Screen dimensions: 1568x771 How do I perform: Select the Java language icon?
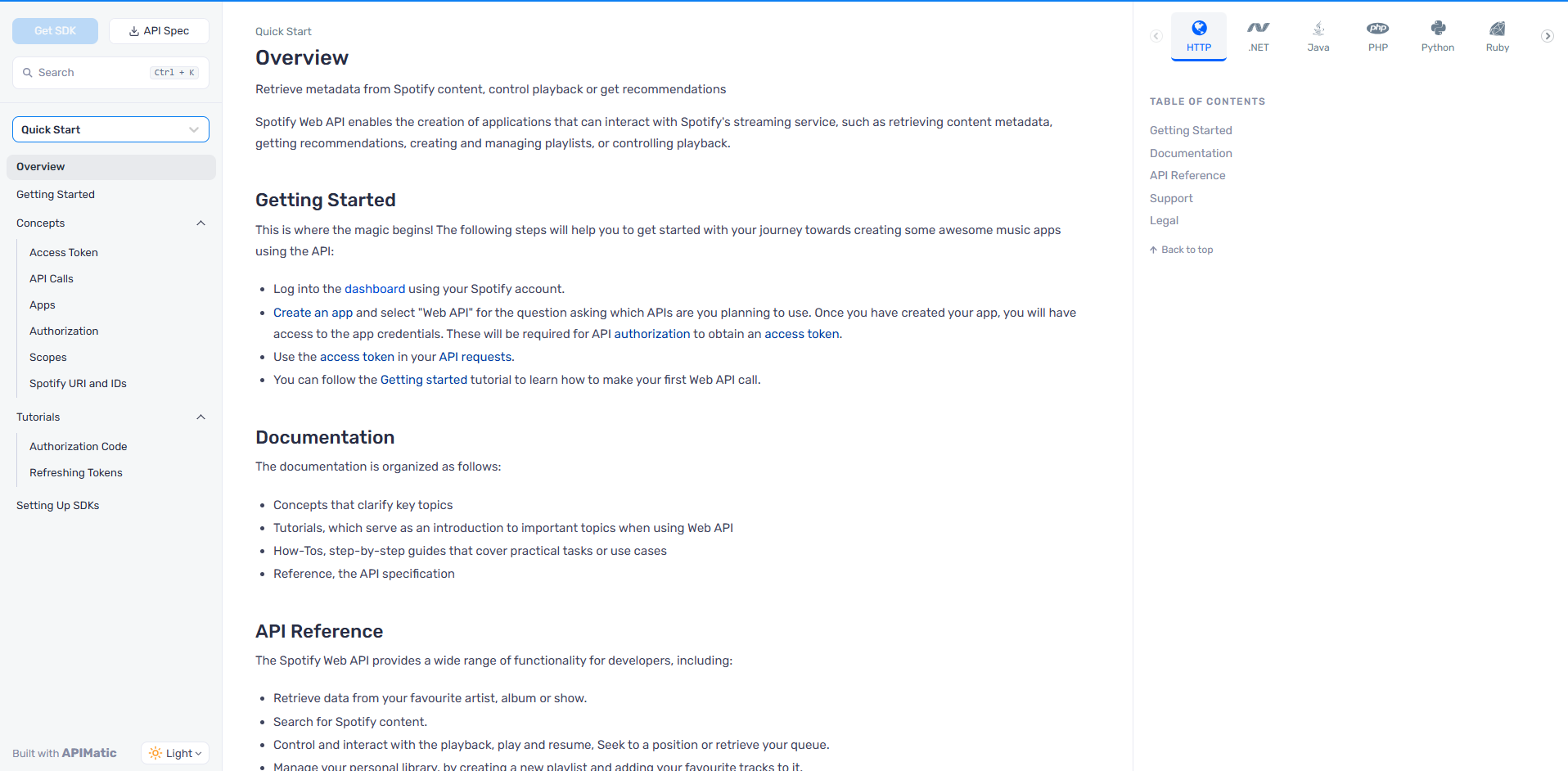point(1318,29)
